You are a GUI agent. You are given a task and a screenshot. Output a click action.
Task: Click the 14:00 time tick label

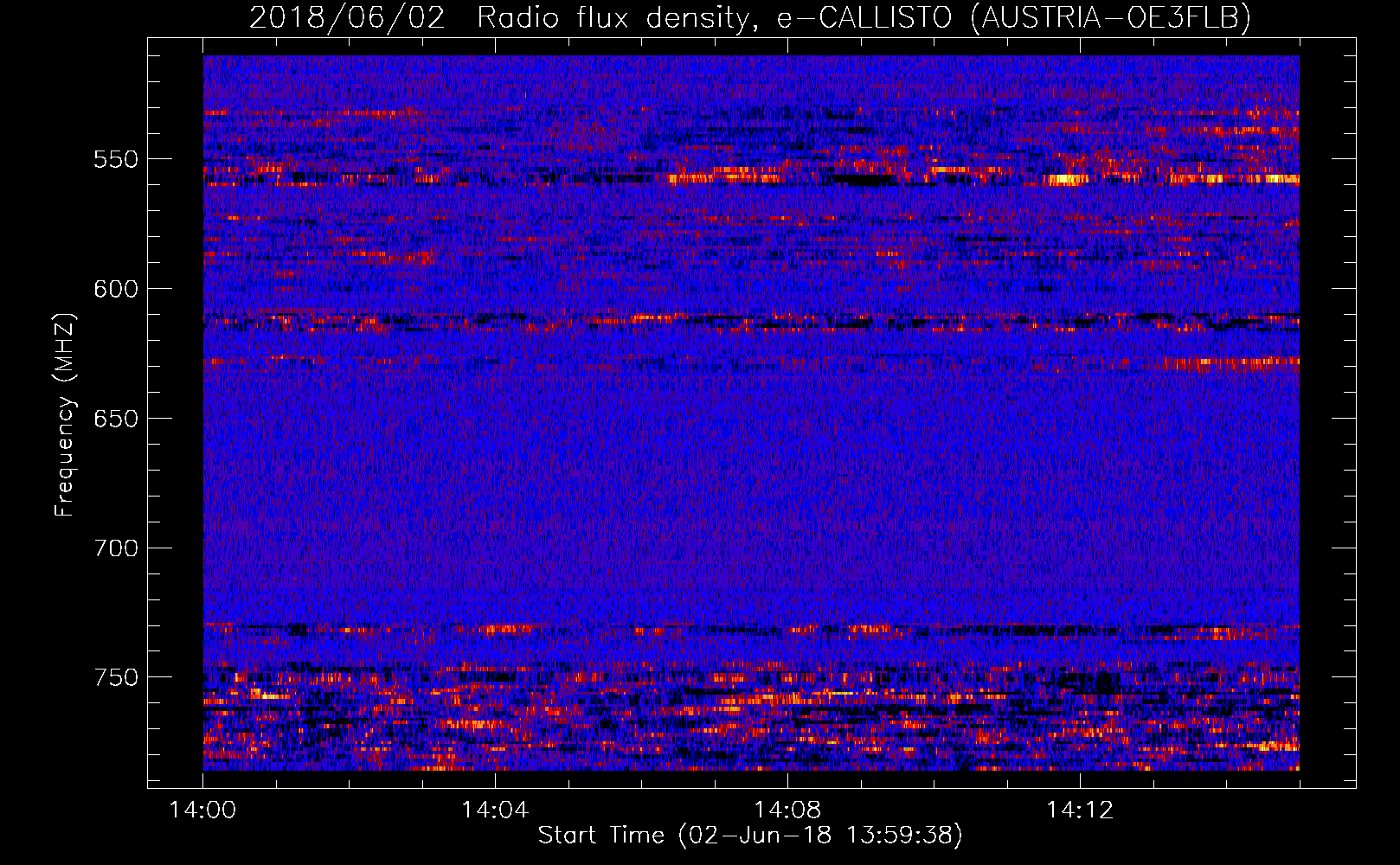pos(202,811)
